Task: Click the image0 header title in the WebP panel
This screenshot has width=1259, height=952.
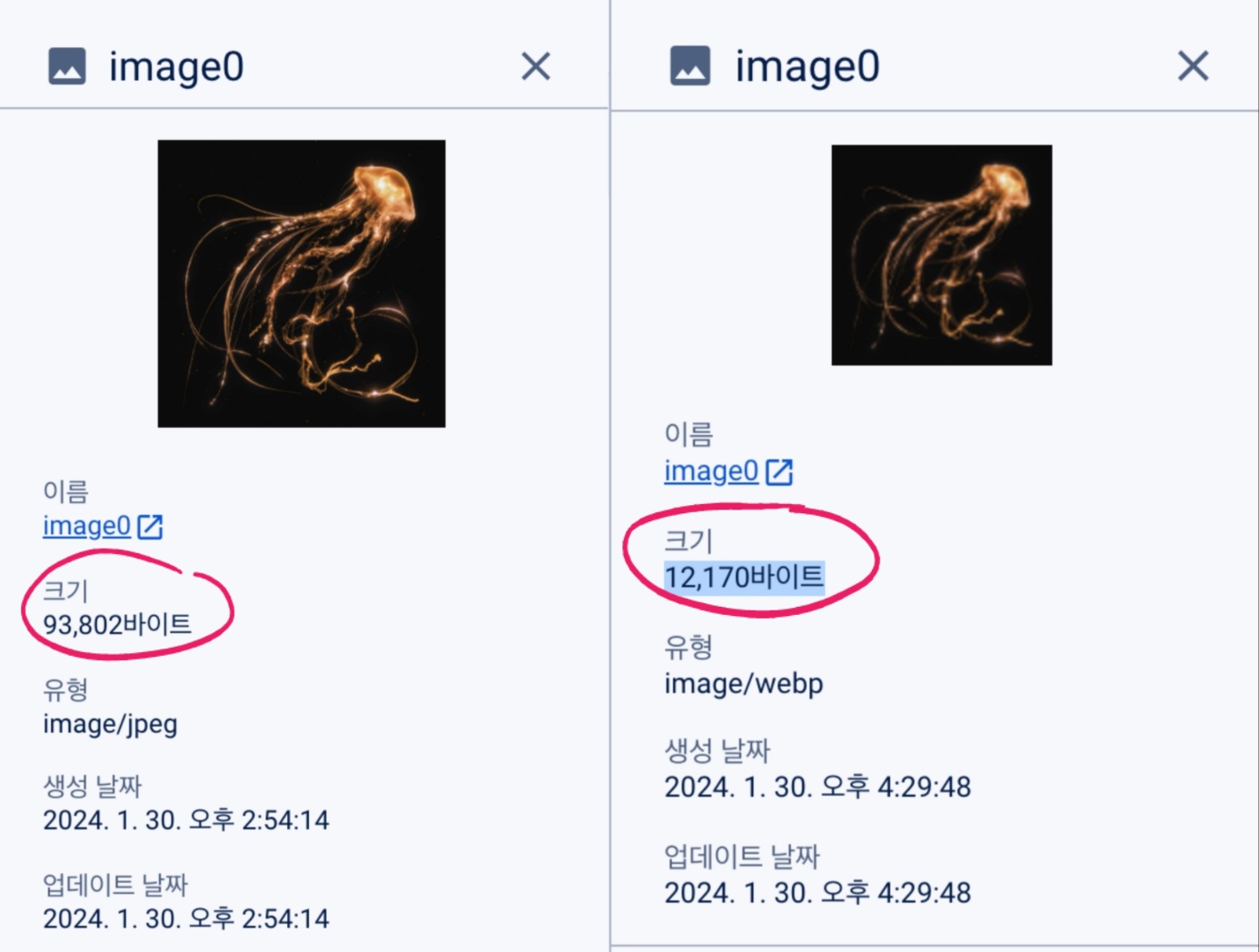Action: point(808,66)
